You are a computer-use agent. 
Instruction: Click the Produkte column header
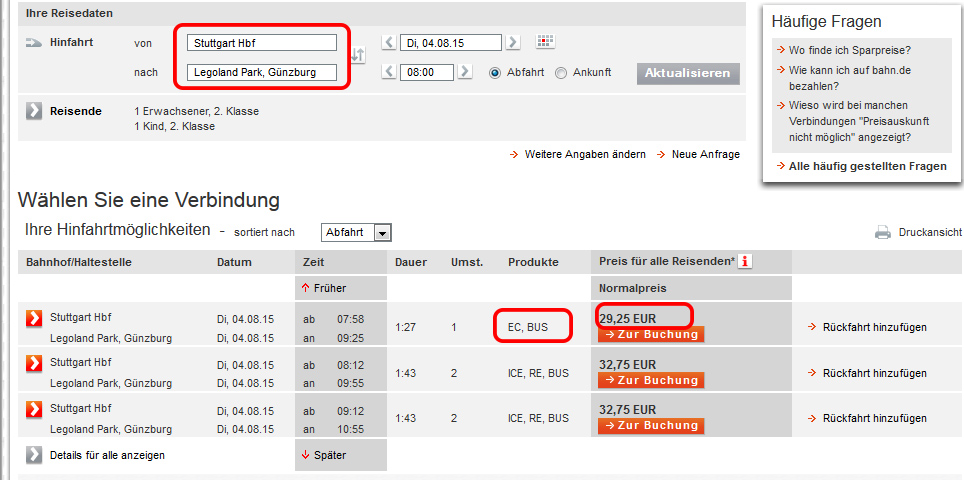(533, 262)
